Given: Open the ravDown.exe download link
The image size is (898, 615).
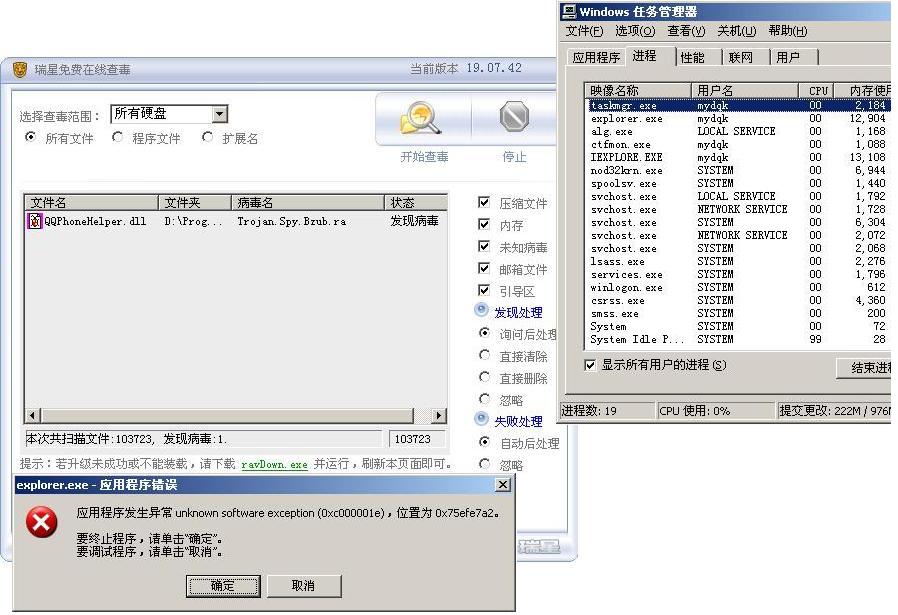Looking at the screenshot, I should click(x=274, y=464).
